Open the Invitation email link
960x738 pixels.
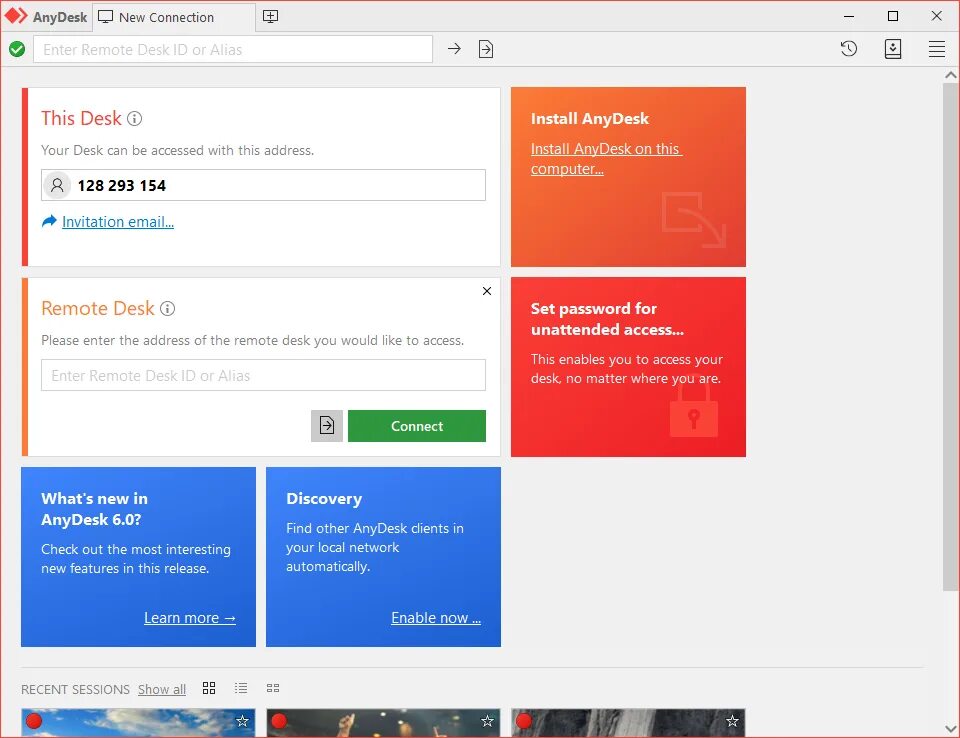(118, 222)
